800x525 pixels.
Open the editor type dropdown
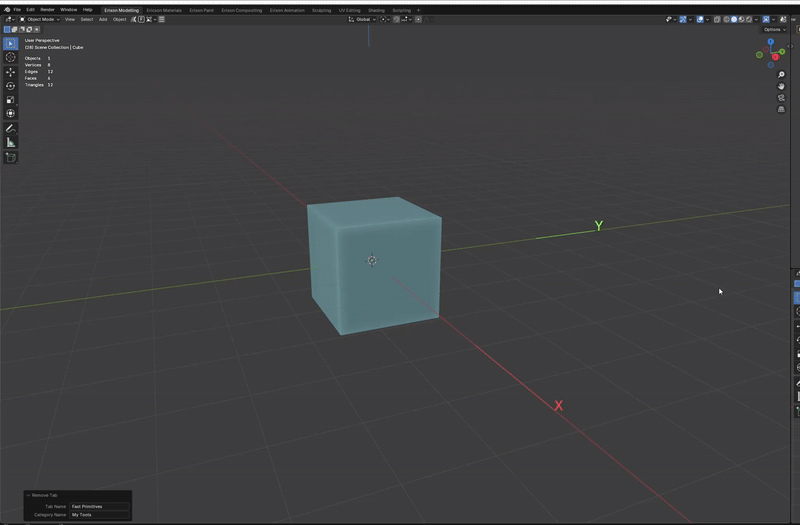tap(10, 19)
